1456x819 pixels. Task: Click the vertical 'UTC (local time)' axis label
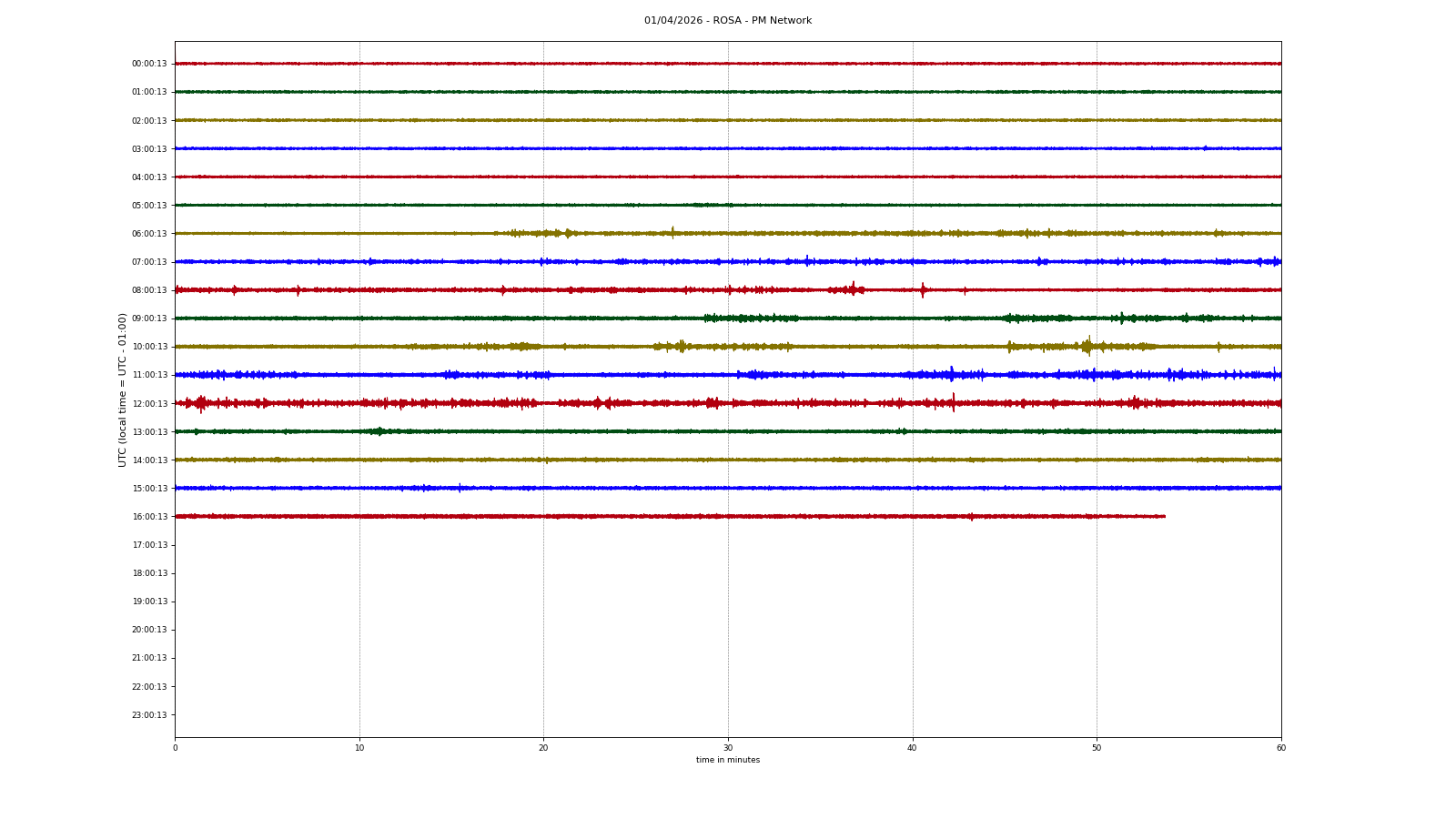pos(123,389)
